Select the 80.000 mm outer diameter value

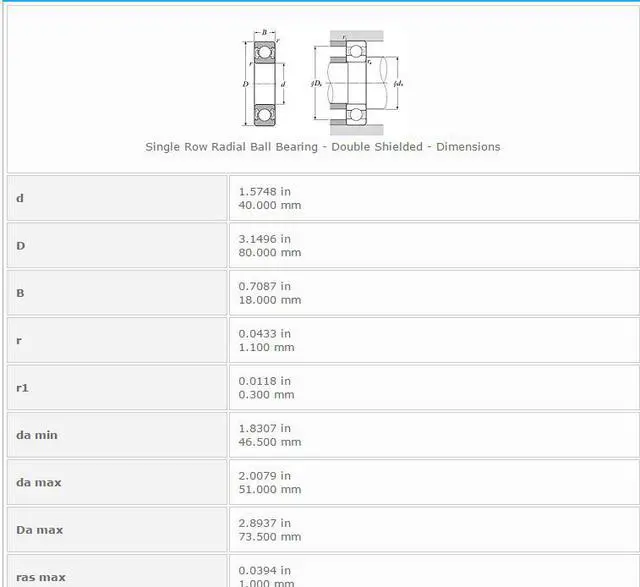[433, 246]
